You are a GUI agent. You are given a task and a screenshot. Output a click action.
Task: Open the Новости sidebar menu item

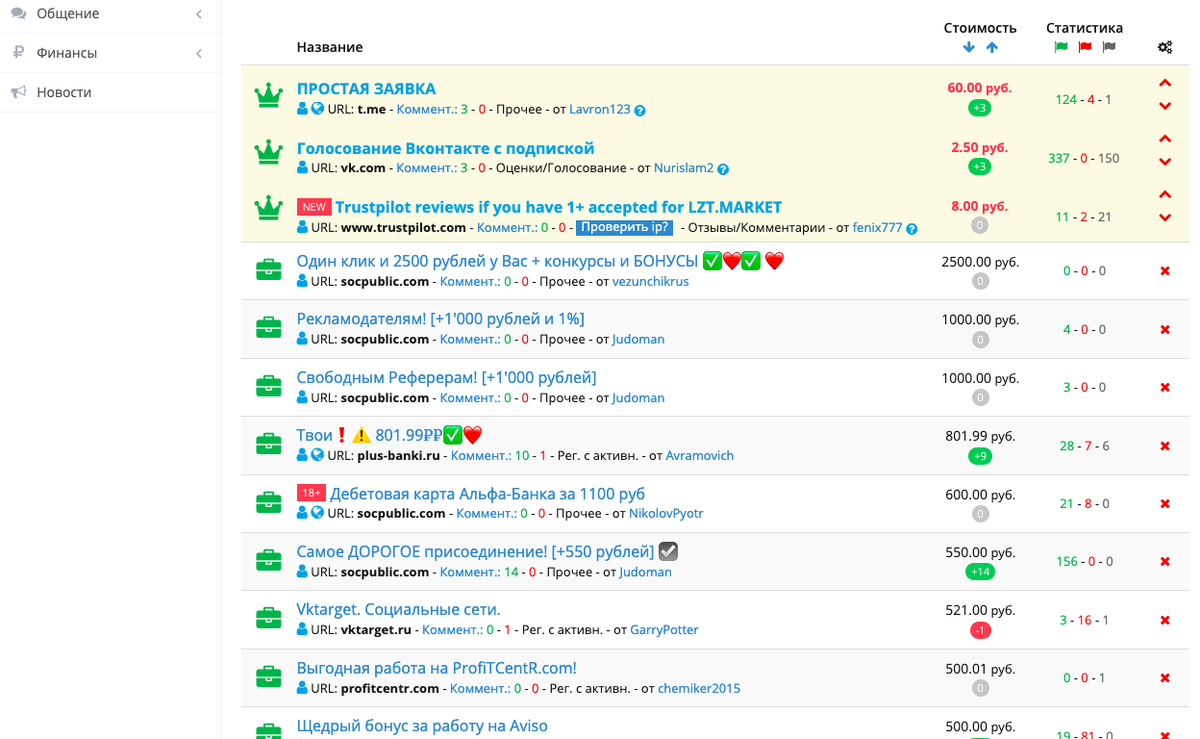pos(110,92)
